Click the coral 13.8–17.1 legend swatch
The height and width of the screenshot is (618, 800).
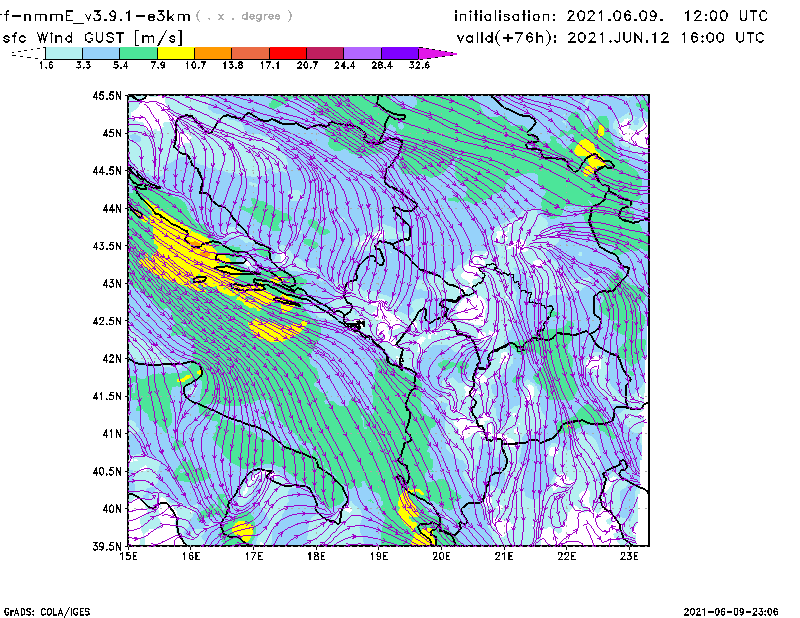pyautogui.click(x=251, y=53)
